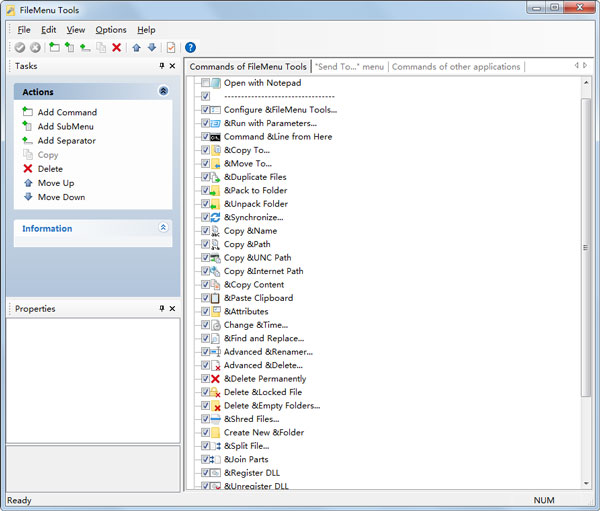The width and height of the screenshot is (600, 511).
Task: Uncheck Run with Parameters checkbox
Action: point(205,123)
